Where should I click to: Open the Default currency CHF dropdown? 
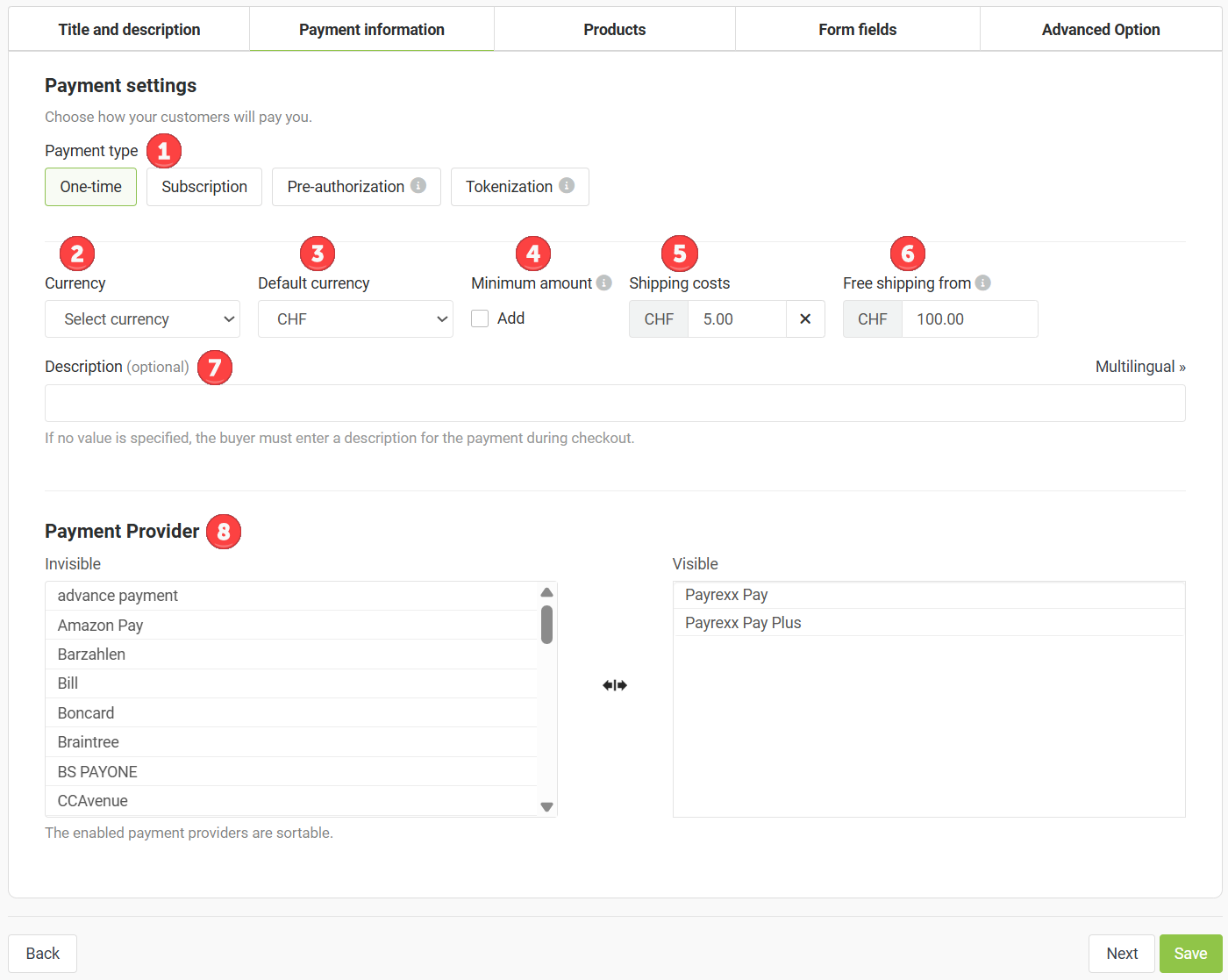coord(355,319)
